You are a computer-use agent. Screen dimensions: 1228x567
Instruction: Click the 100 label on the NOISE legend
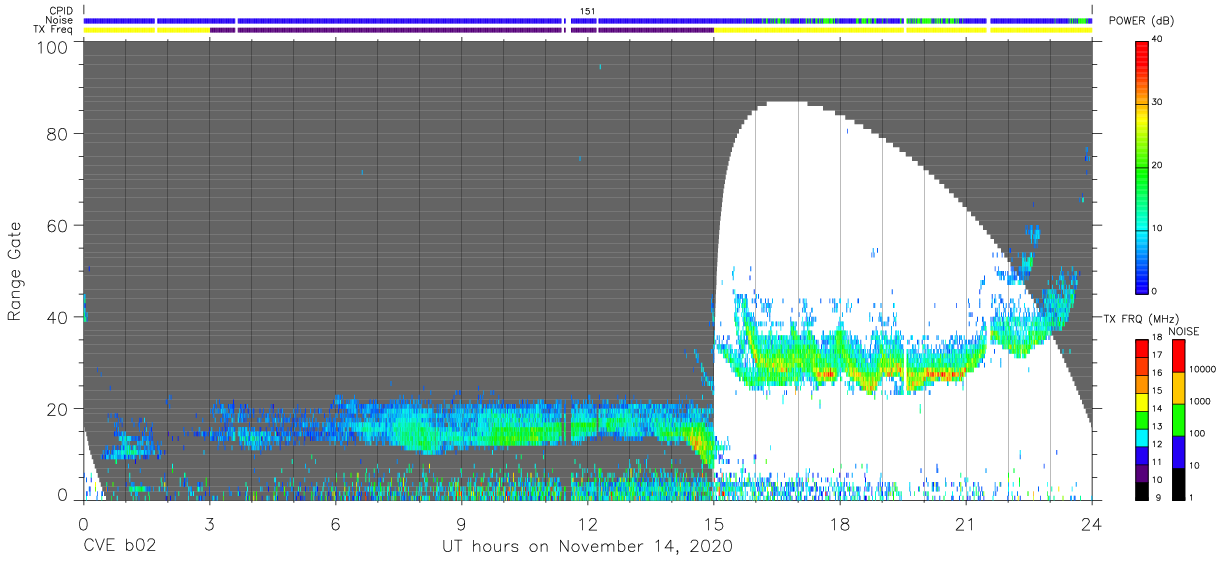1198,433
